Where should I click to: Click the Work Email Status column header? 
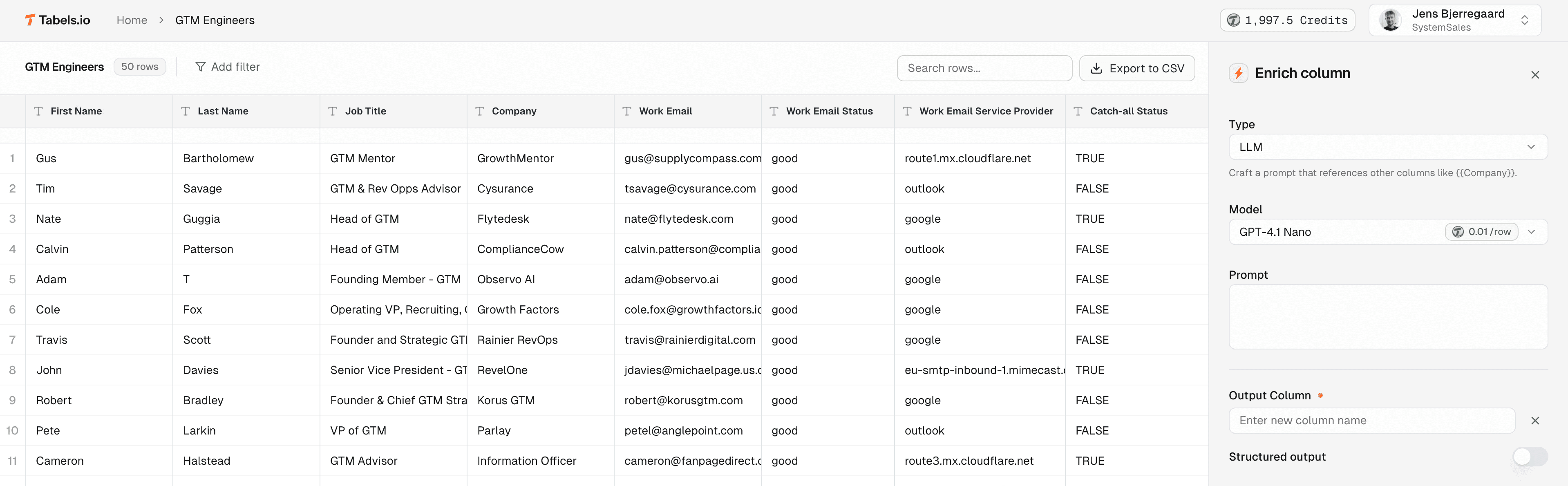pos(828,112)
